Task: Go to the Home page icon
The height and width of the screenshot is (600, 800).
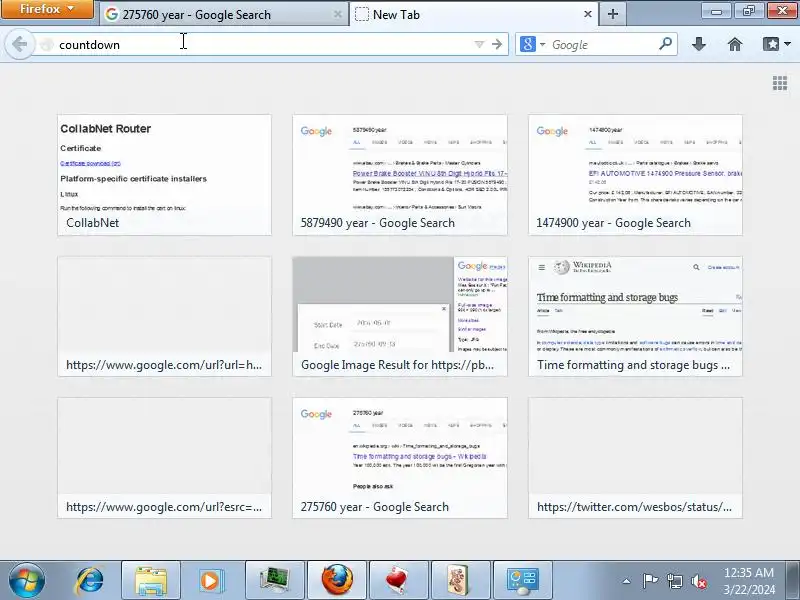Action: coord(735,44)
